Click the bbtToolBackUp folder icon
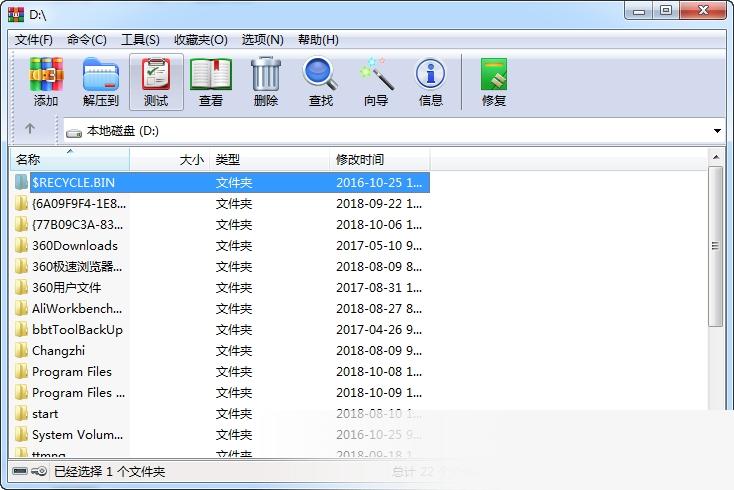Image resolution: width=734 pixels, height=490 pixels. pyautogui.click(x=21, y=329)
